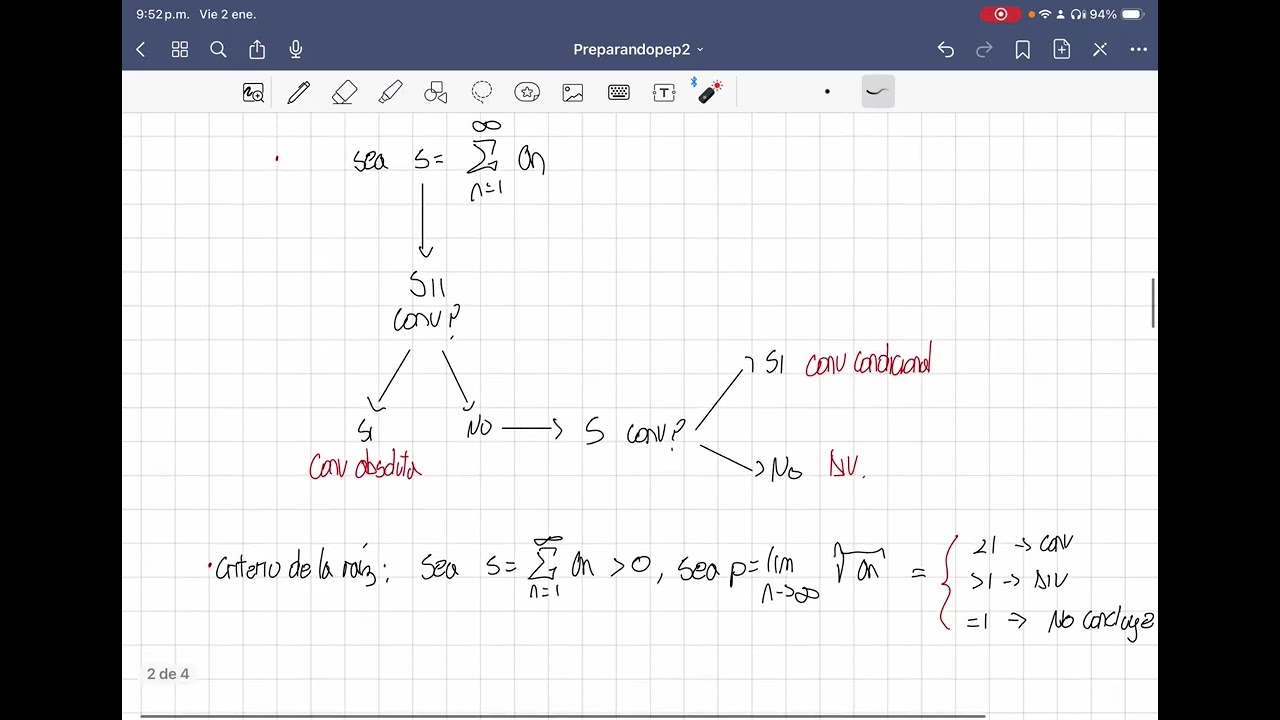Select the Highlighter tool
Image resolution: width=1280 pixels, height=720 pixels.
coord(390,93)
